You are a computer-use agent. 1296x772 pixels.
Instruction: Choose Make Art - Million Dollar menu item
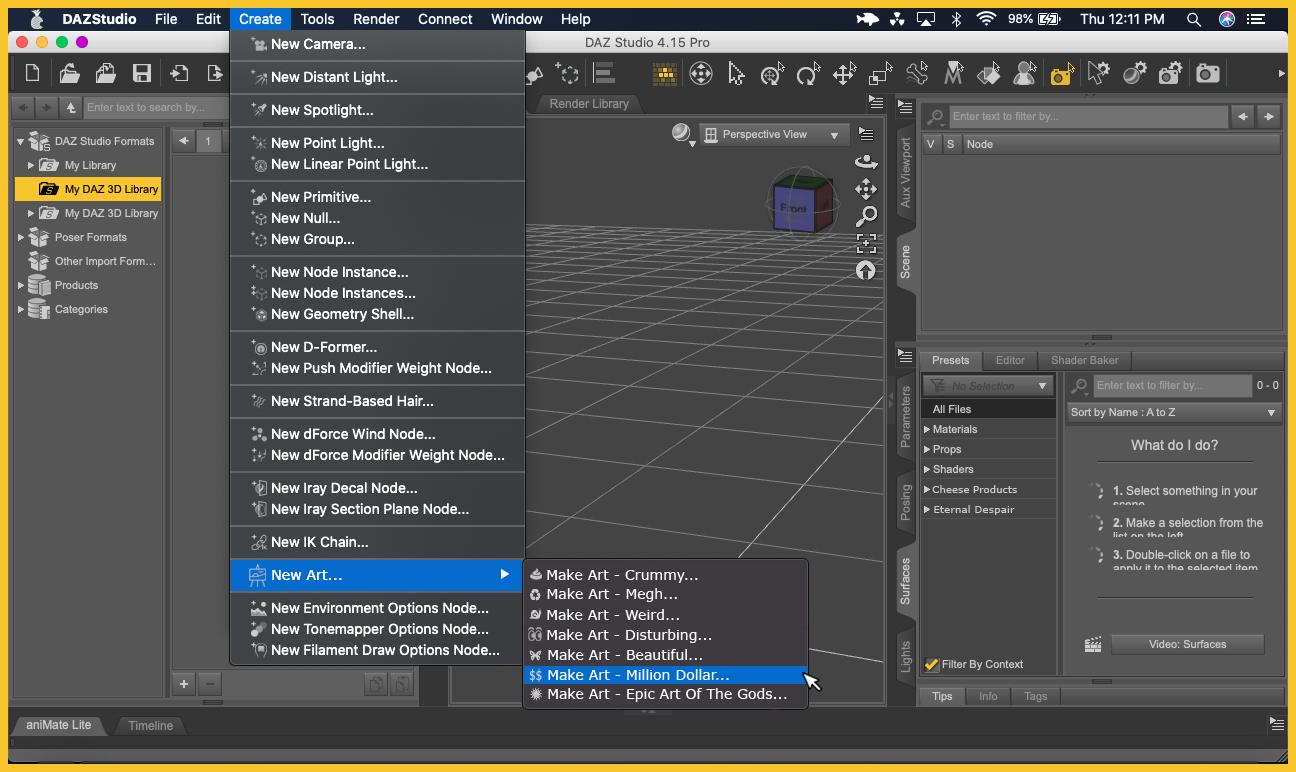666,675
